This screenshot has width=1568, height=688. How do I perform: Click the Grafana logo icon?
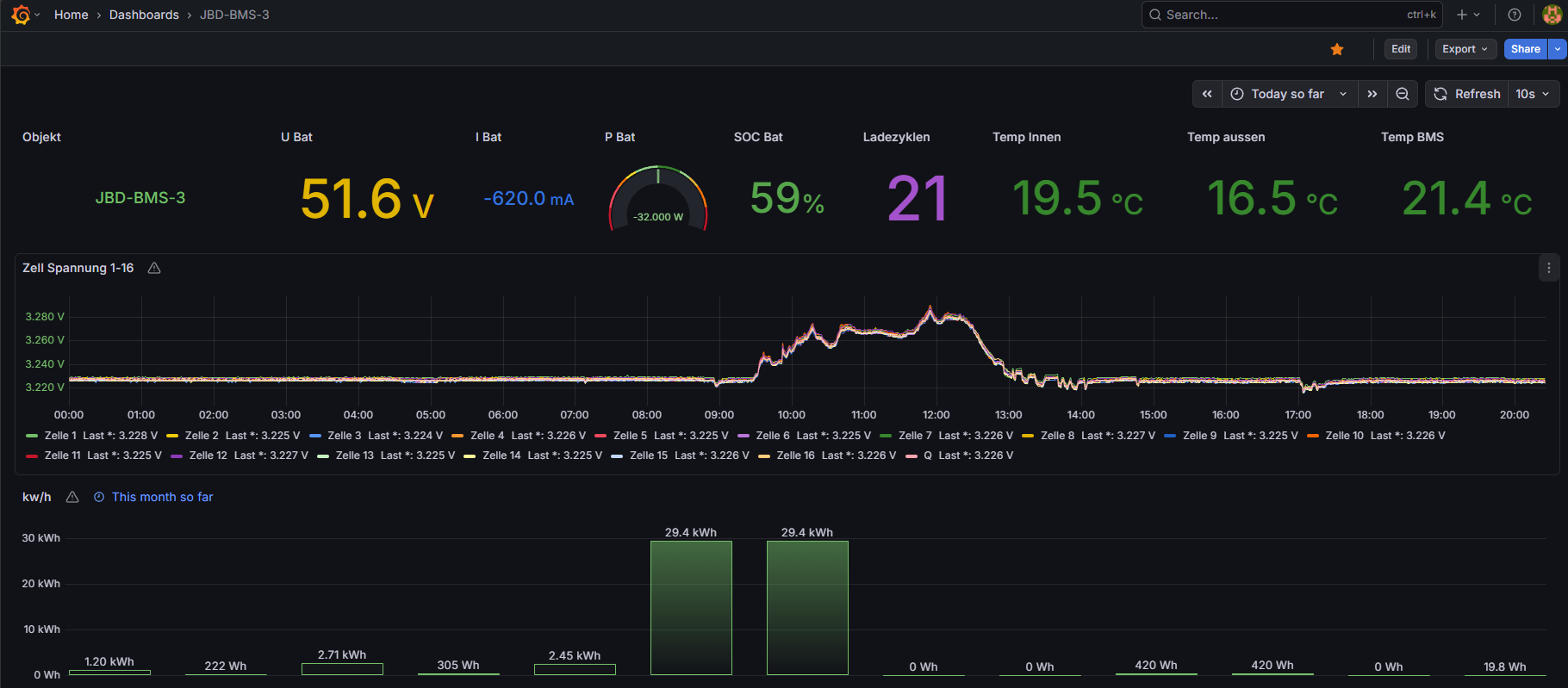[21, 15]
